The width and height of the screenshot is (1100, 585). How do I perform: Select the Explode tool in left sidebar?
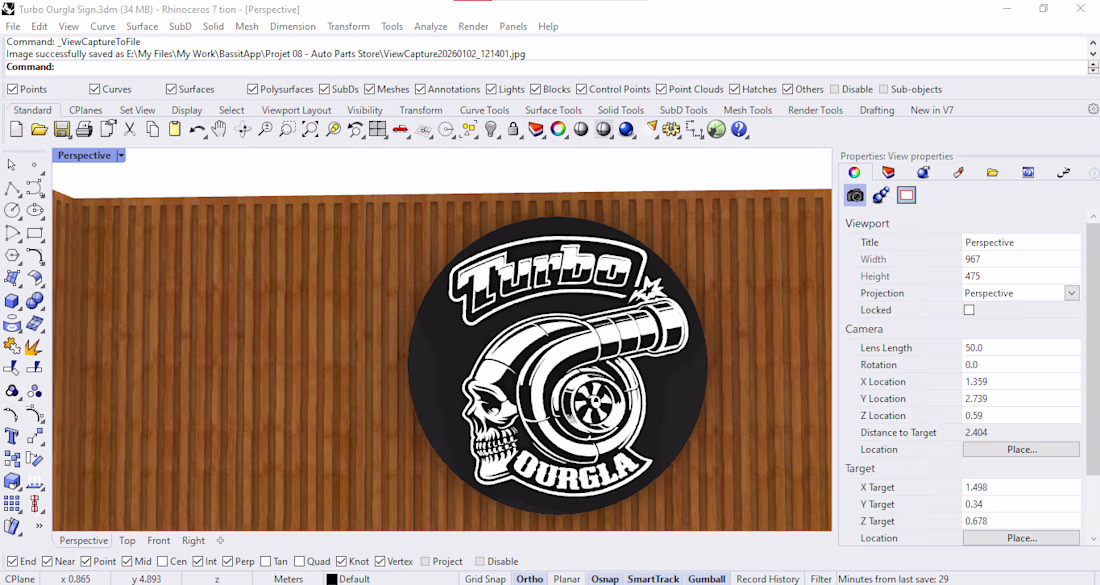34,347
